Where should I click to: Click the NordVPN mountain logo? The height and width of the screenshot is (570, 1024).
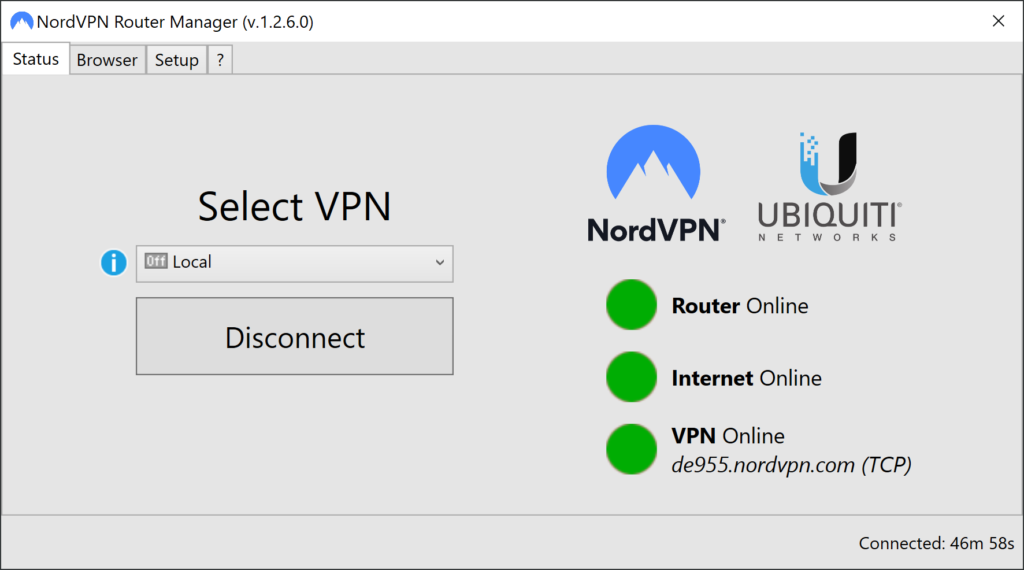pyautogui.click(x=655, y=185)
